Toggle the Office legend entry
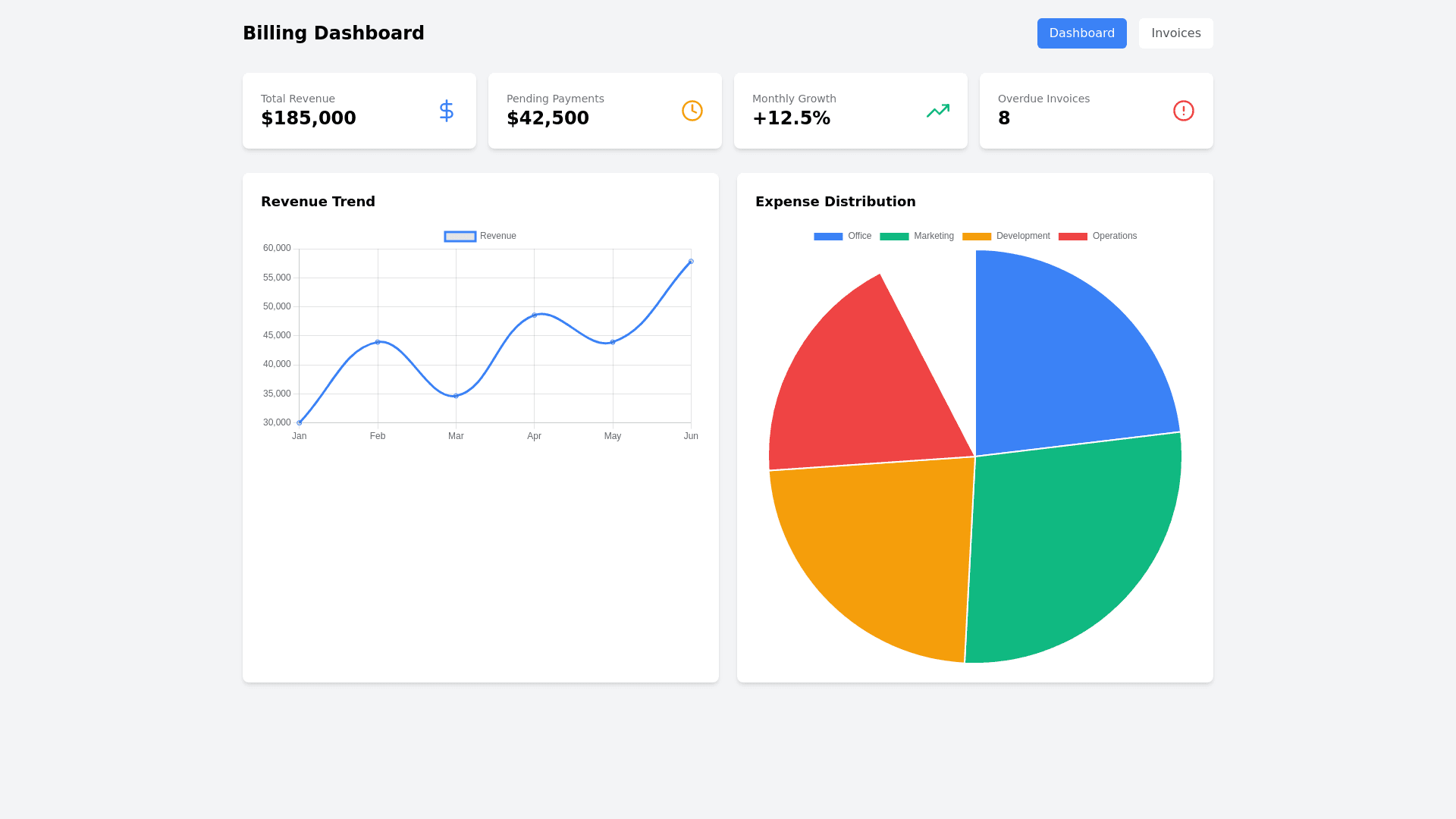Viewport: 1456px width, 819px height. (843, 237)
